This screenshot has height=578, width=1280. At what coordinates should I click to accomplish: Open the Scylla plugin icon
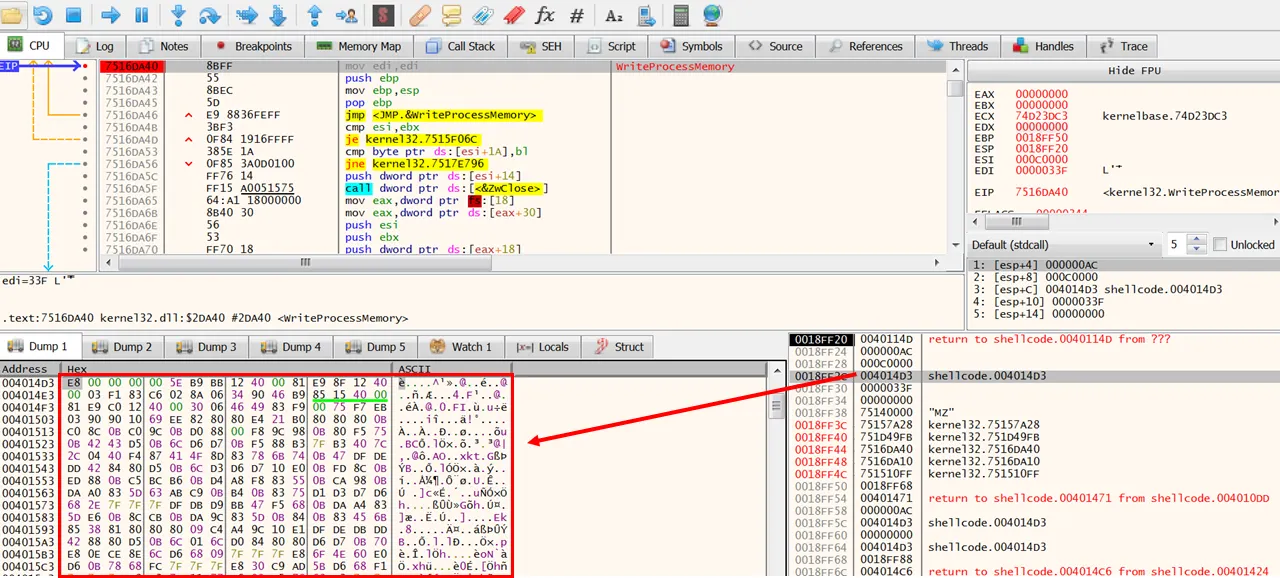click(382, 15)
